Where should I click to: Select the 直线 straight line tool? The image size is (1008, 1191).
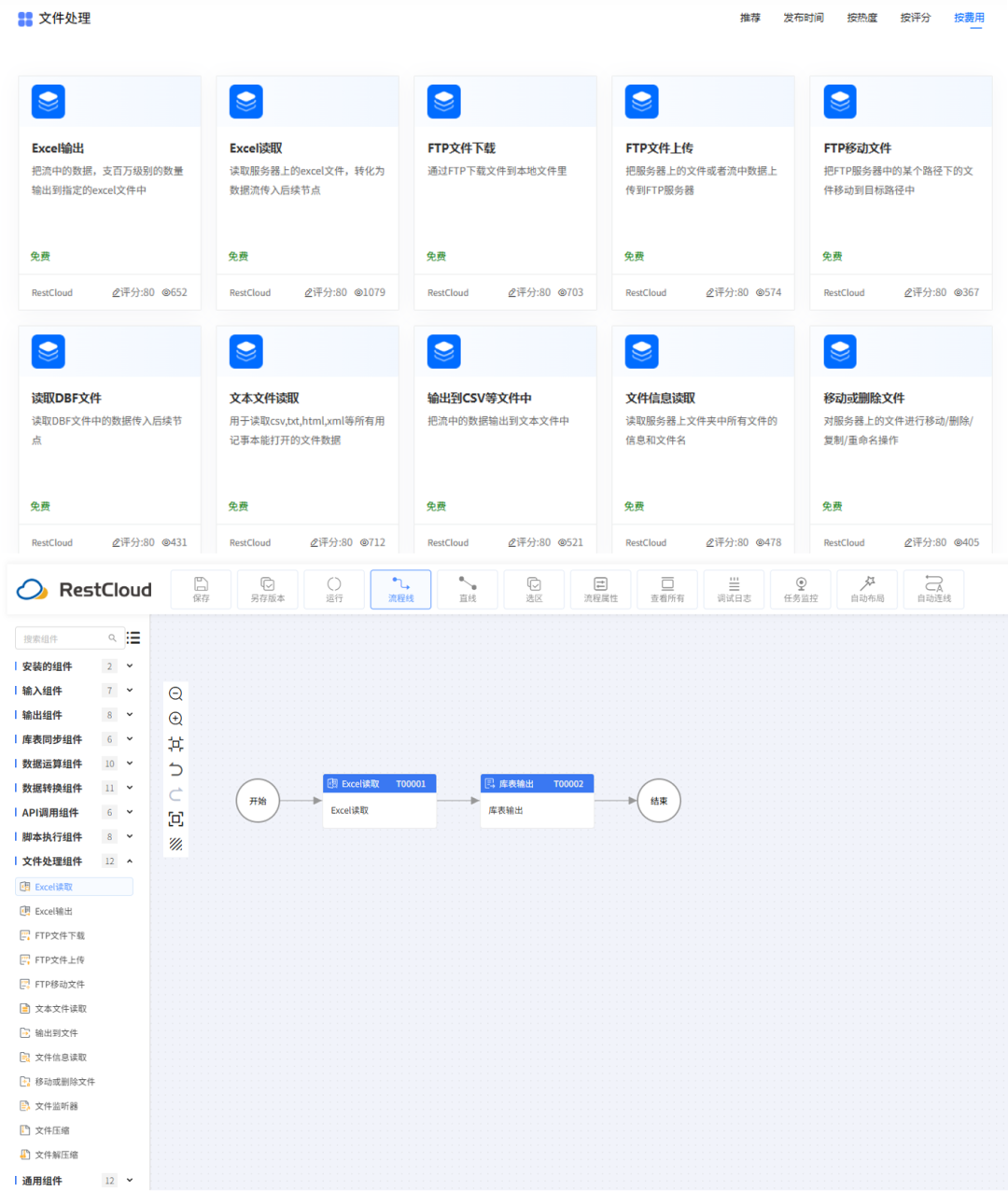tap(468, 589)
